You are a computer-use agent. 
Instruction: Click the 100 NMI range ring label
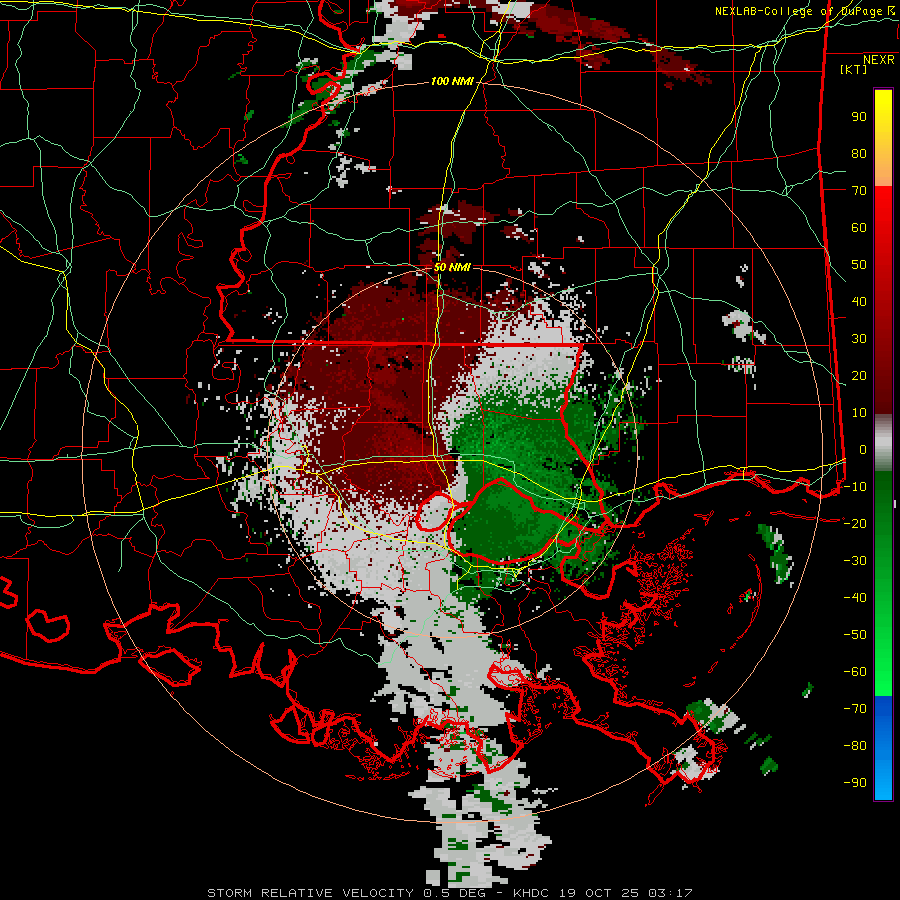coord(452,82)
